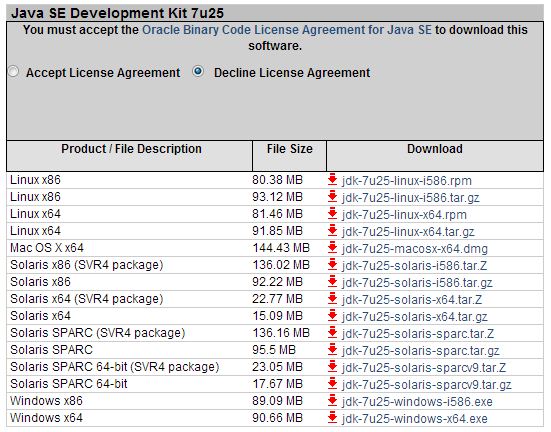Click the 136.16 MB file size
The image size is (551, 432).
pyautogui.click(x=281, y=333)
